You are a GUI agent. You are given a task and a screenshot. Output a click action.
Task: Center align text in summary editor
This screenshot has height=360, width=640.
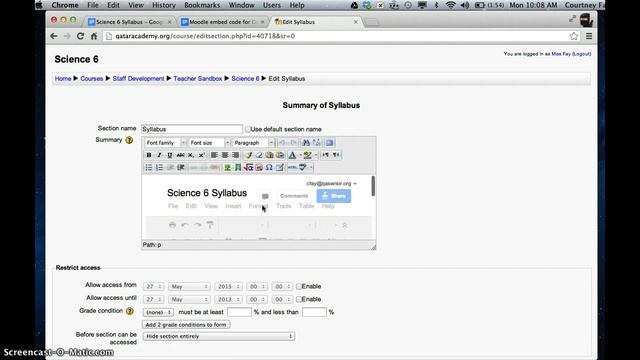pyautogui.click(x=224, y=155)
